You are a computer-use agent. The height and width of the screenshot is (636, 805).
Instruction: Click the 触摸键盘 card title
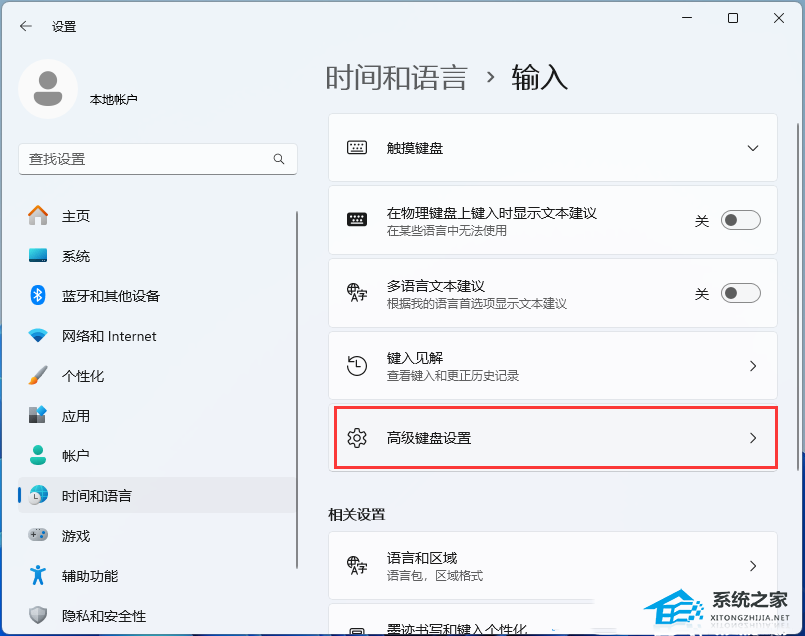(415, 148)
